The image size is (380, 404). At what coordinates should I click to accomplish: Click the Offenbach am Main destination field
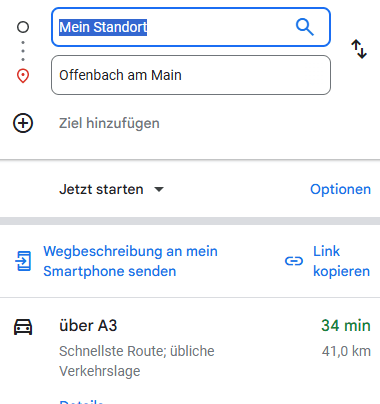[191, 75]
